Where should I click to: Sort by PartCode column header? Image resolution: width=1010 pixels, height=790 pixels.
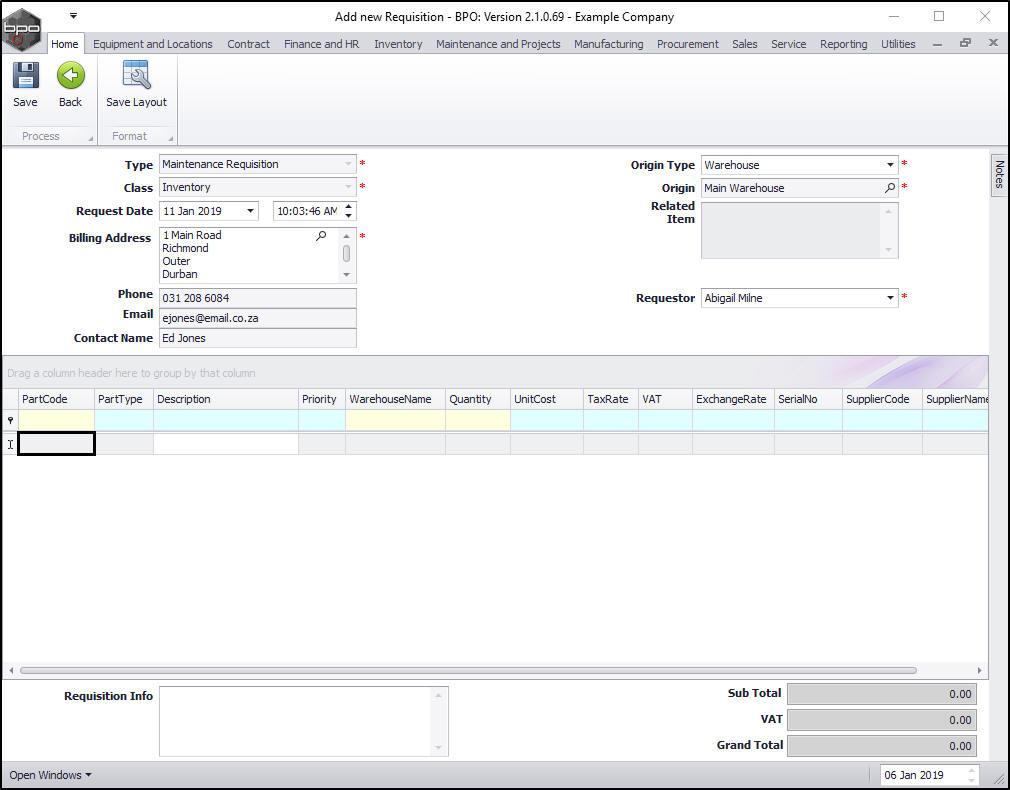click(x=56, y=399)
